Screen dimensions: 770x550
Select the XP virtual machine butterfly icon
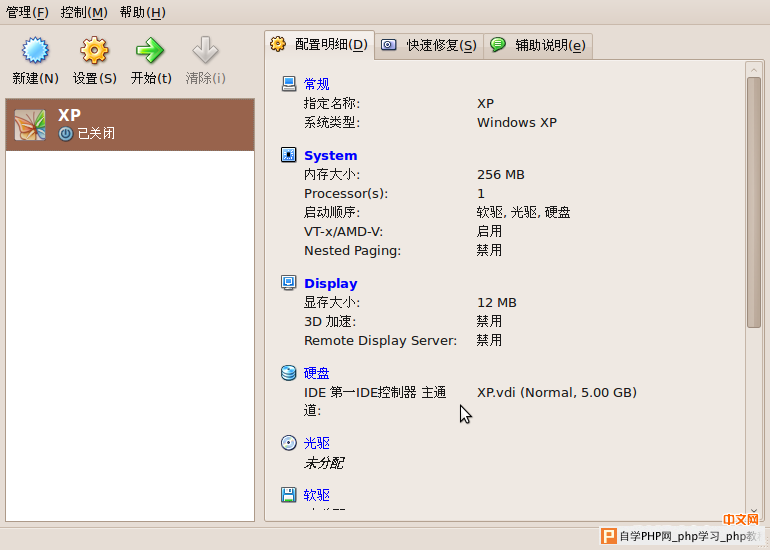pos(30,125)
